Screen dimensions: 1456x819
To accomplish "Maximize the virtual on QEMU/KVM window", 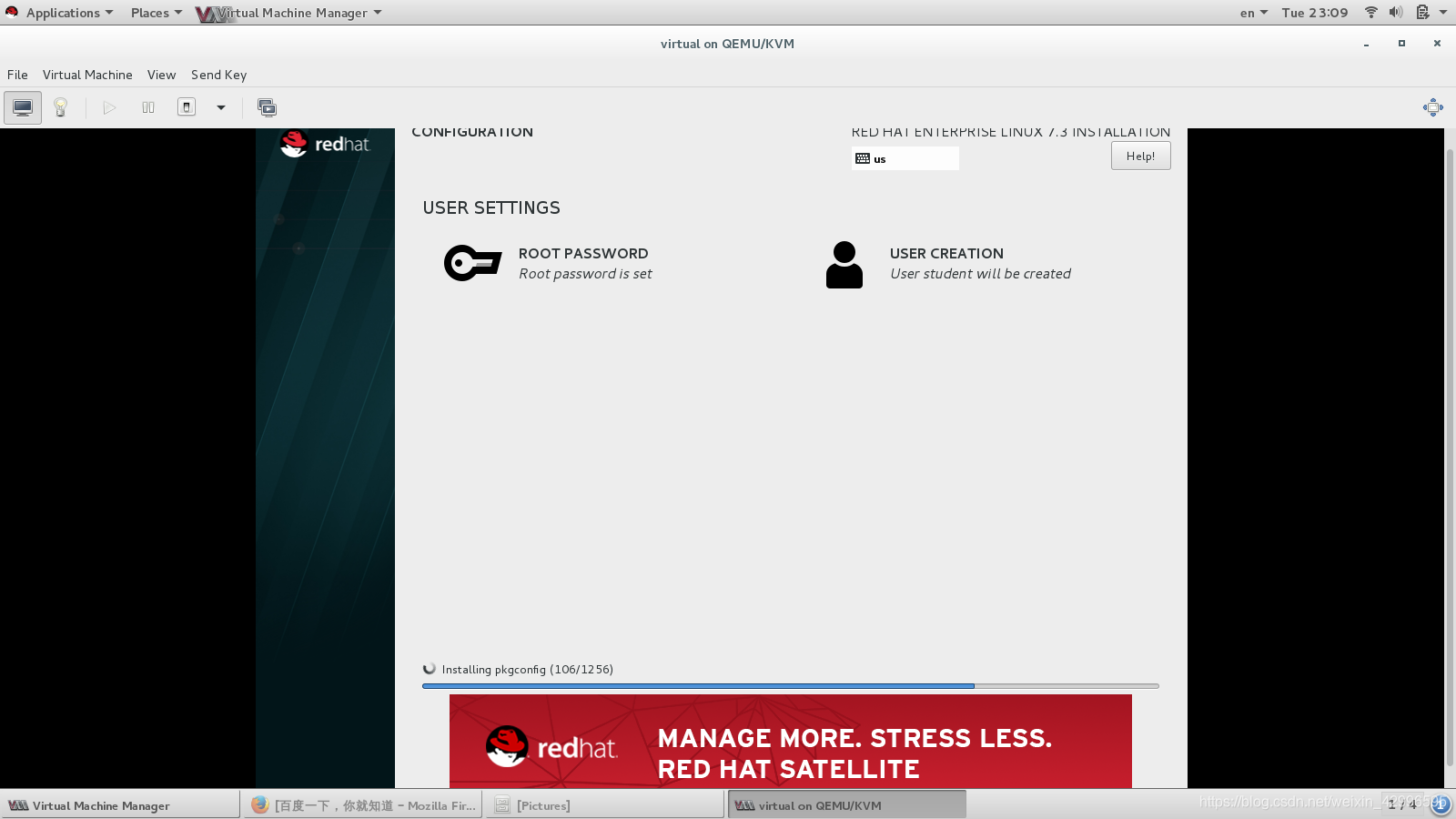I will pos(1401,44).
